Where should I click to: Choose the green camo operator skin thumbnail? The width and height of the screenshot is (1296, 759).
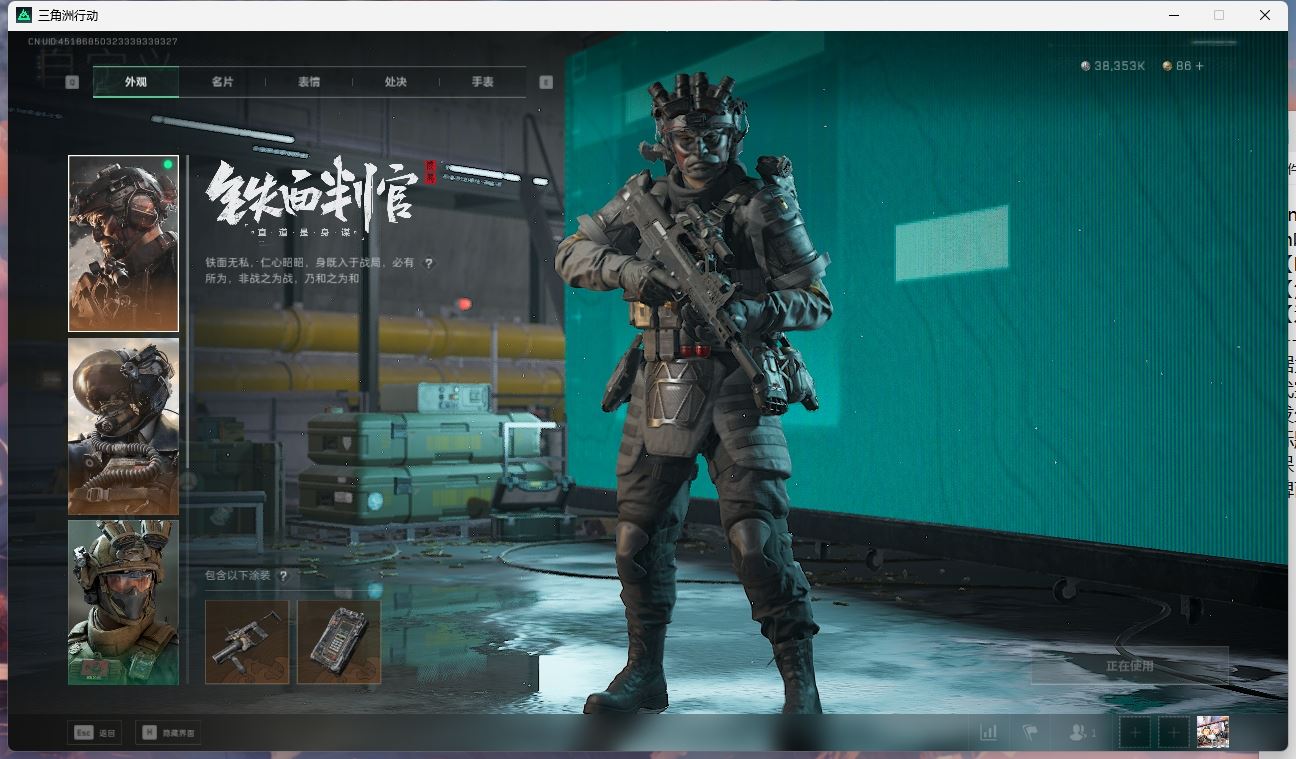coord(123,602)
